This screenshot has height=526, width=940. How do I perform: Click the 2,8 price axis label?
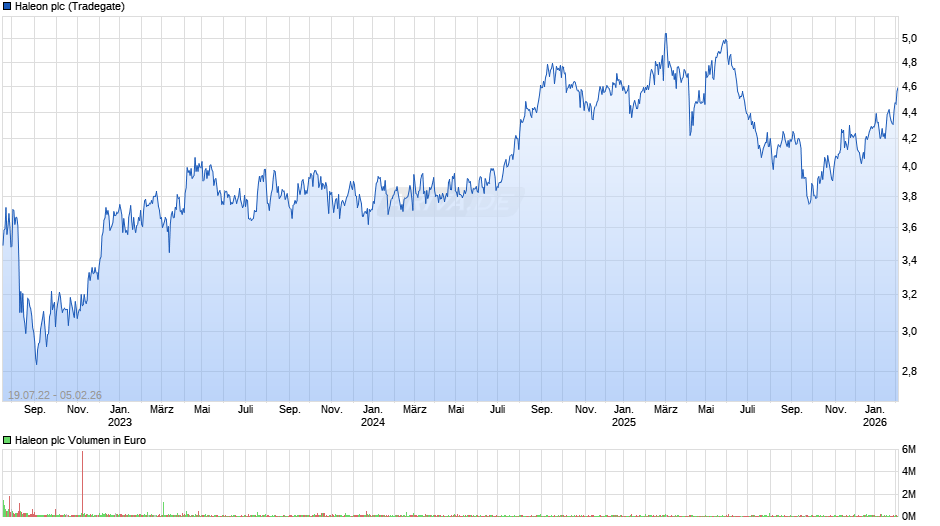[909, 371]
